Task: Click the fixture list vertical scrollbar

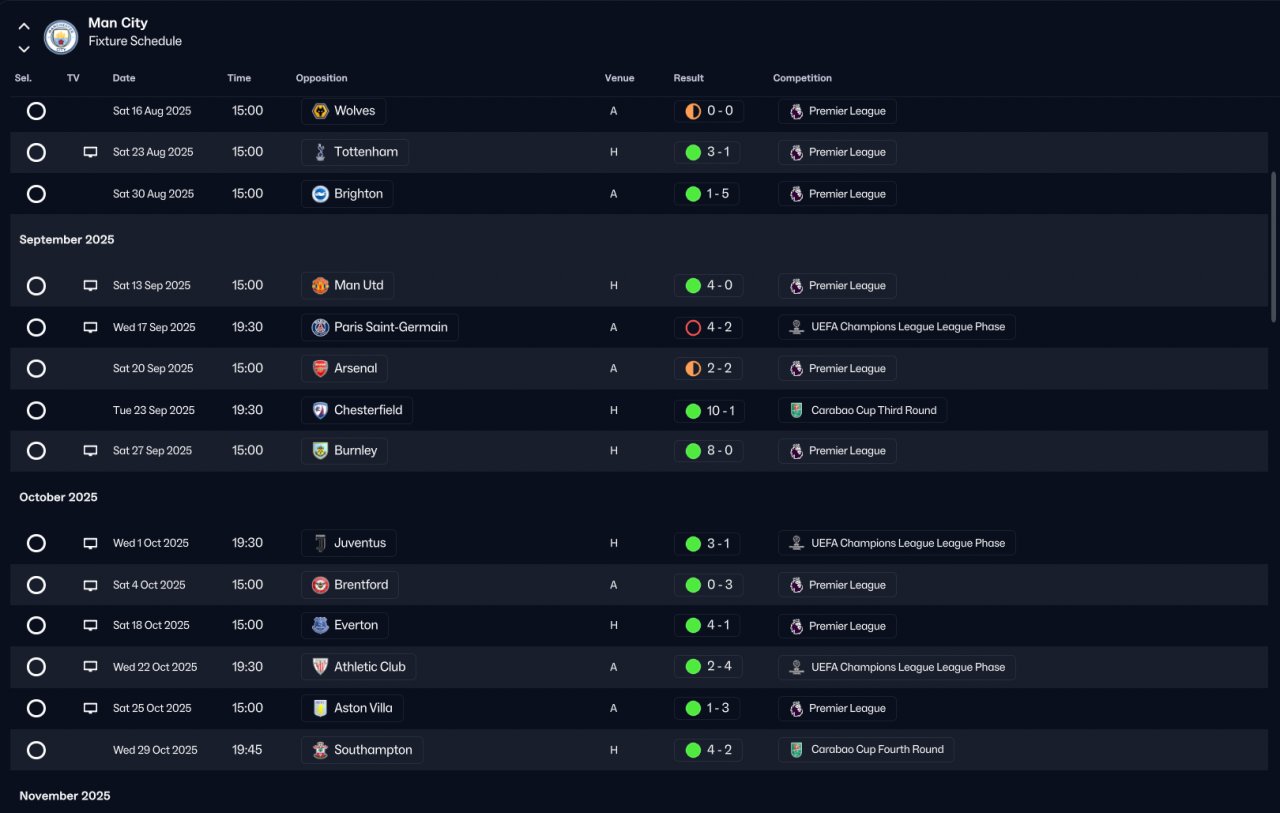Action: (1273, 245)
